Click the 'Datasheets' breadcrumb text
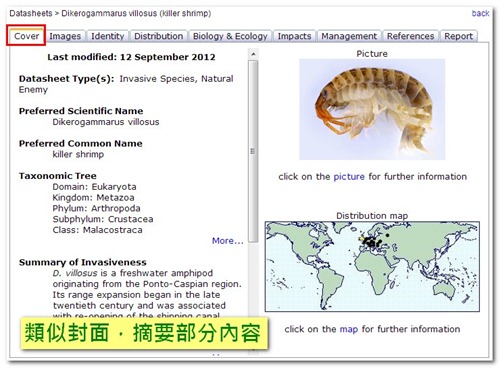This screenshot has height=368, width=500. tap(31, 13)
